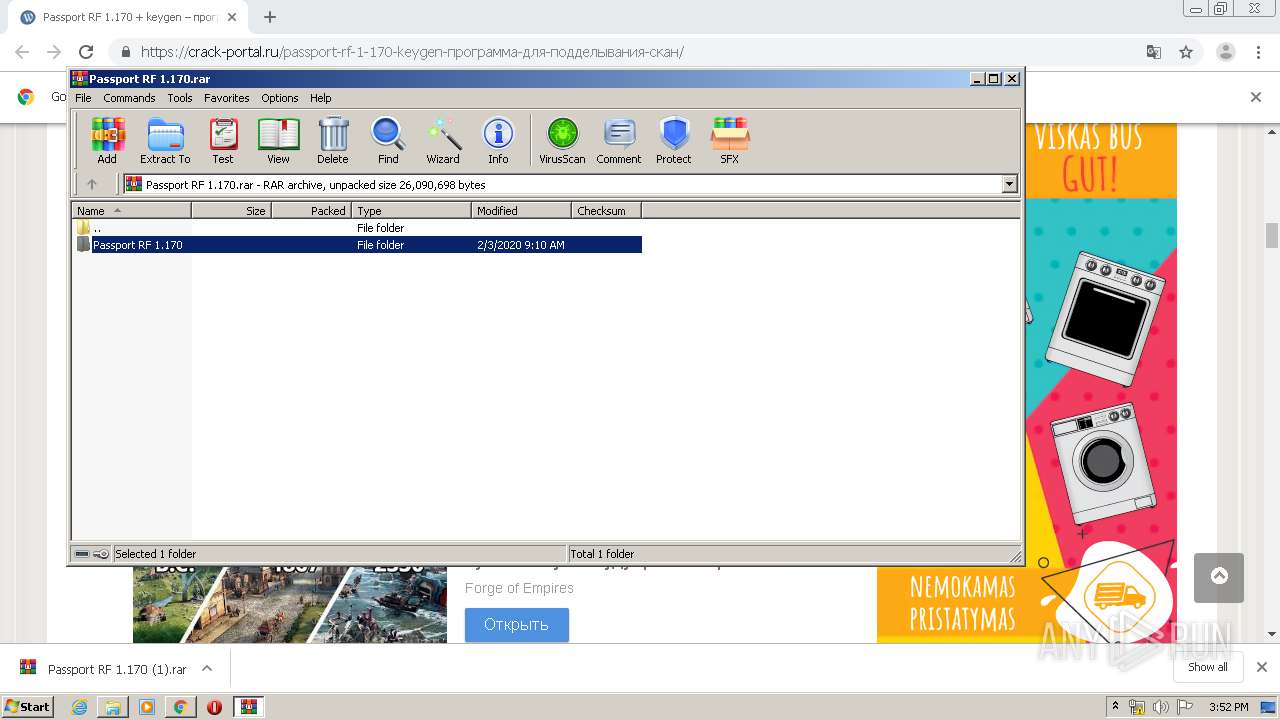
Task: Click the View file icon
Action: tap(278, 140)
